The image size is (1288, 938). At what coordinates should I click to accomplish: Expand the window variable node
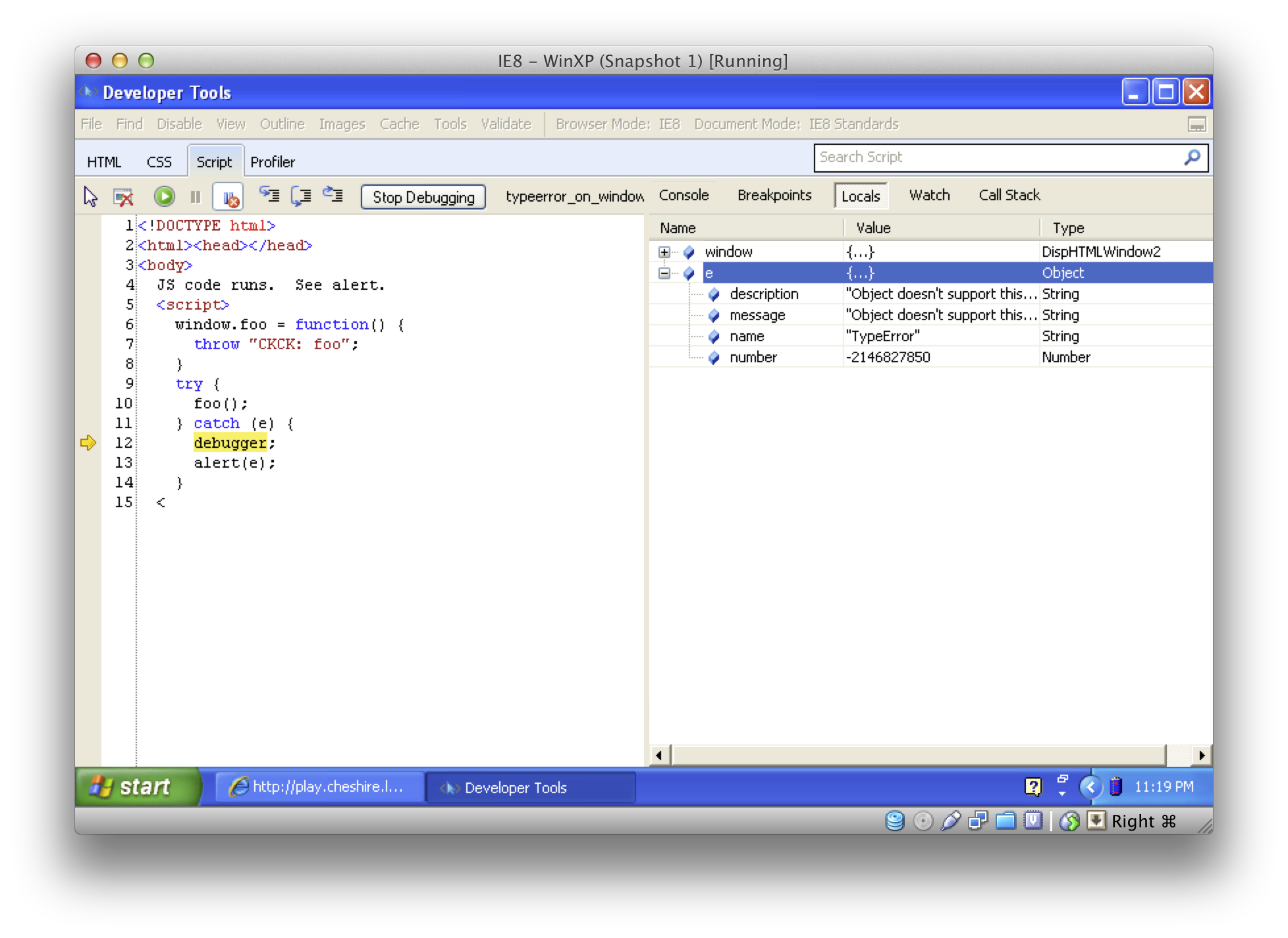(x=664, y=252)
